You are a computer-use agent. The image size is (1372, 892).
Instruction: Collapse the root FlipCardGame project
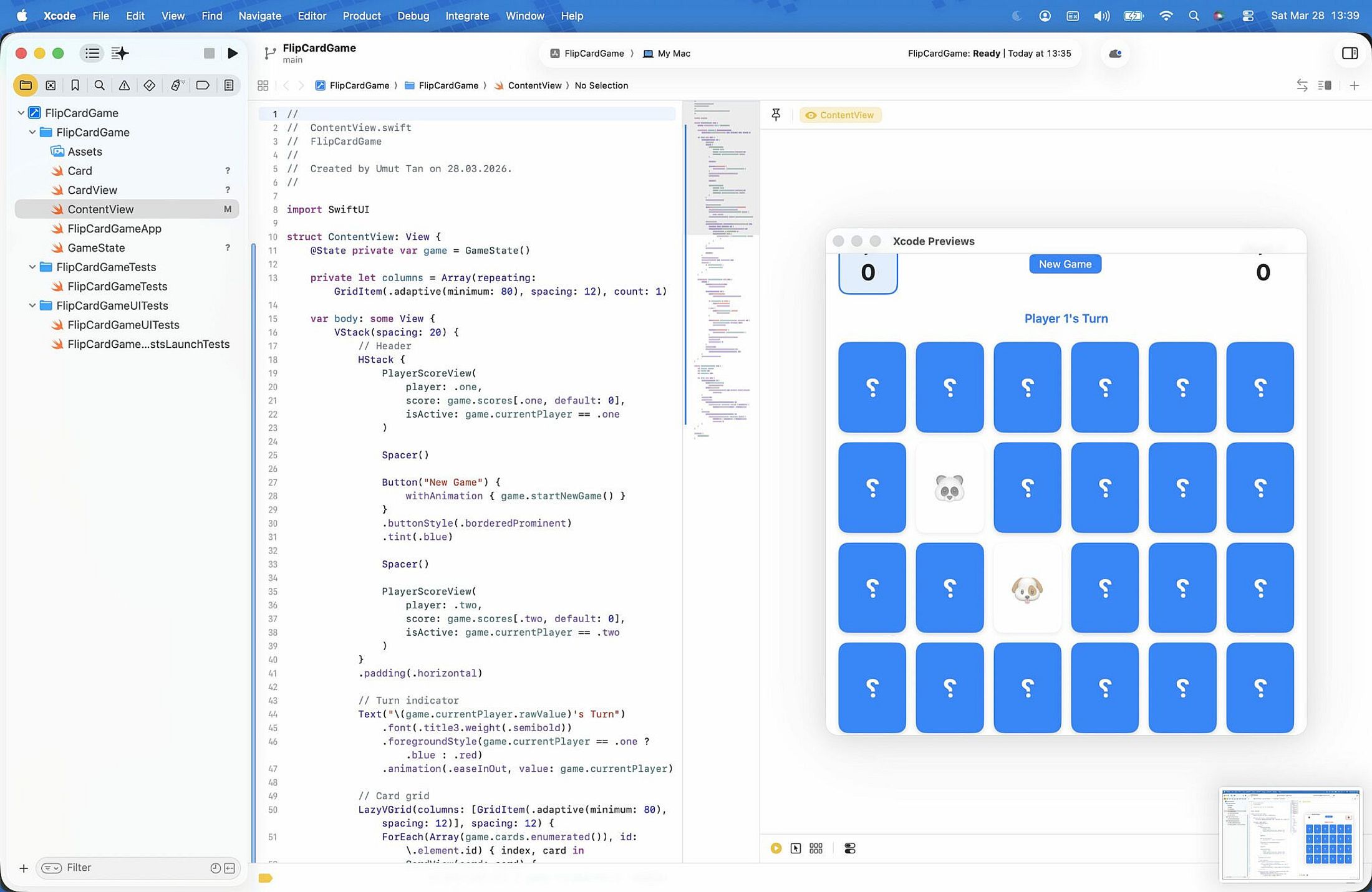(21, 113)
